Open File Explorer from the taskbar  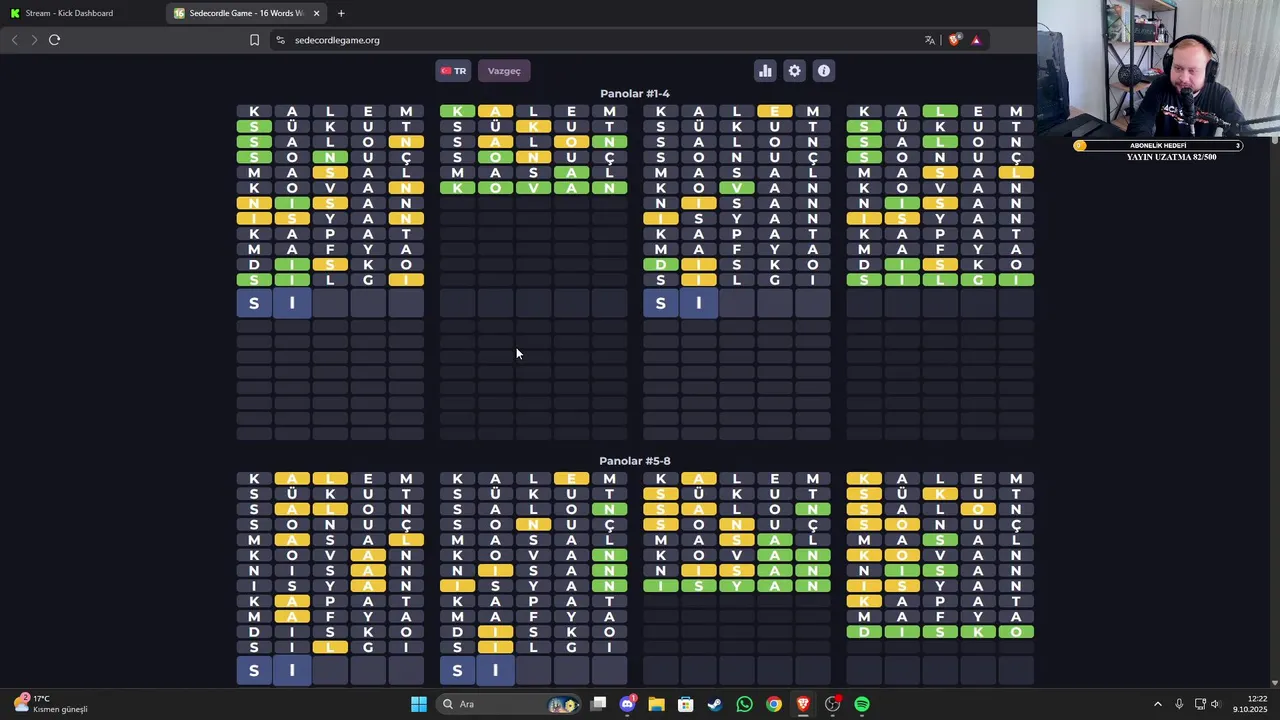656,704
